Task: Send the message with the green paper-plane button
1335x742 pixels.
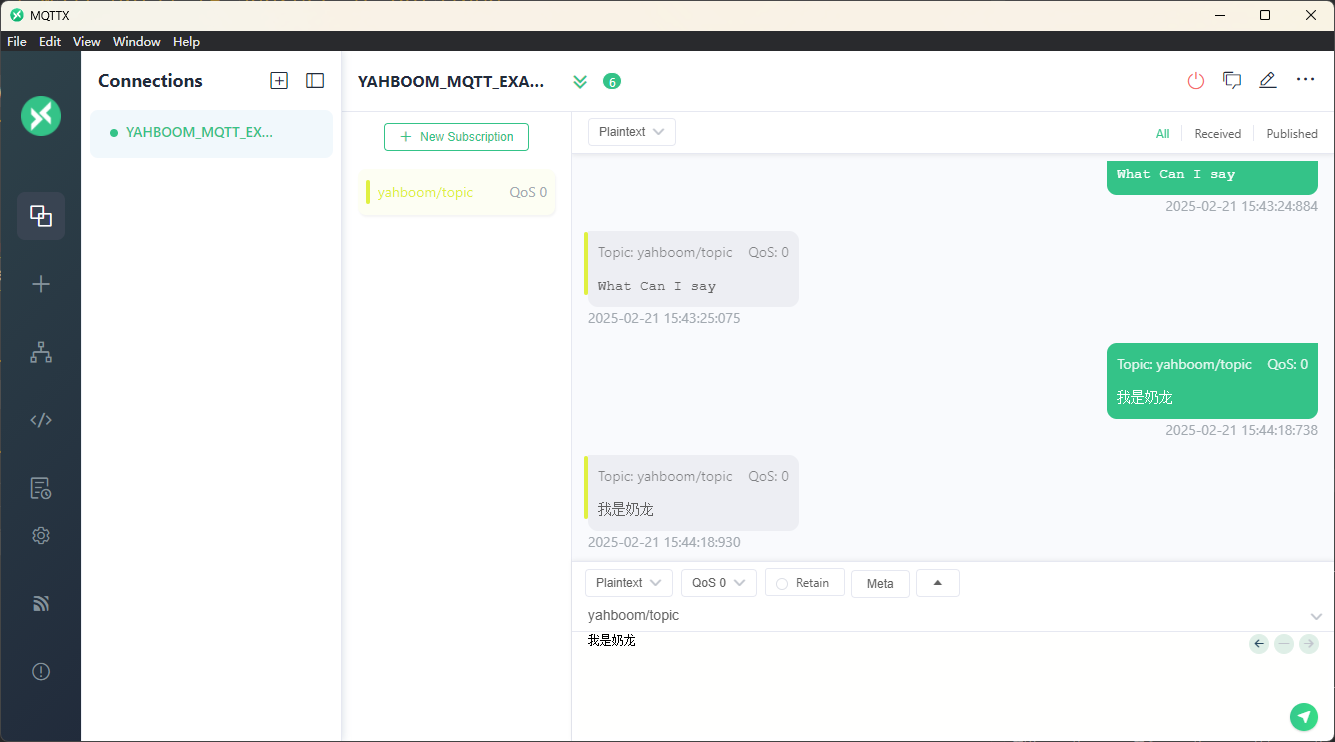Action: tap(1304, 717)
